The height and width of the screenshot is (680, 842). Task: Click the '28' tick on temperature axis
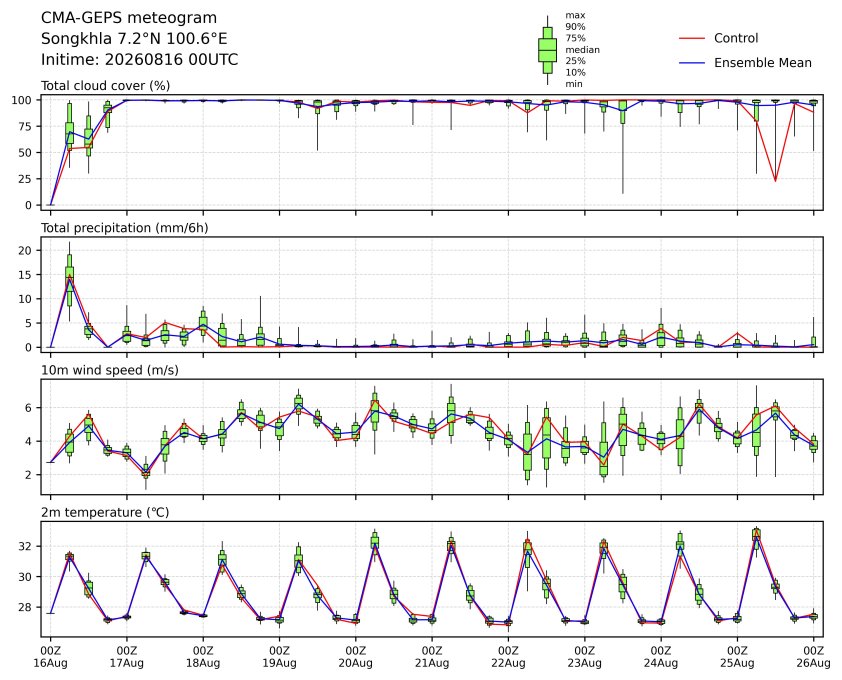25,607
